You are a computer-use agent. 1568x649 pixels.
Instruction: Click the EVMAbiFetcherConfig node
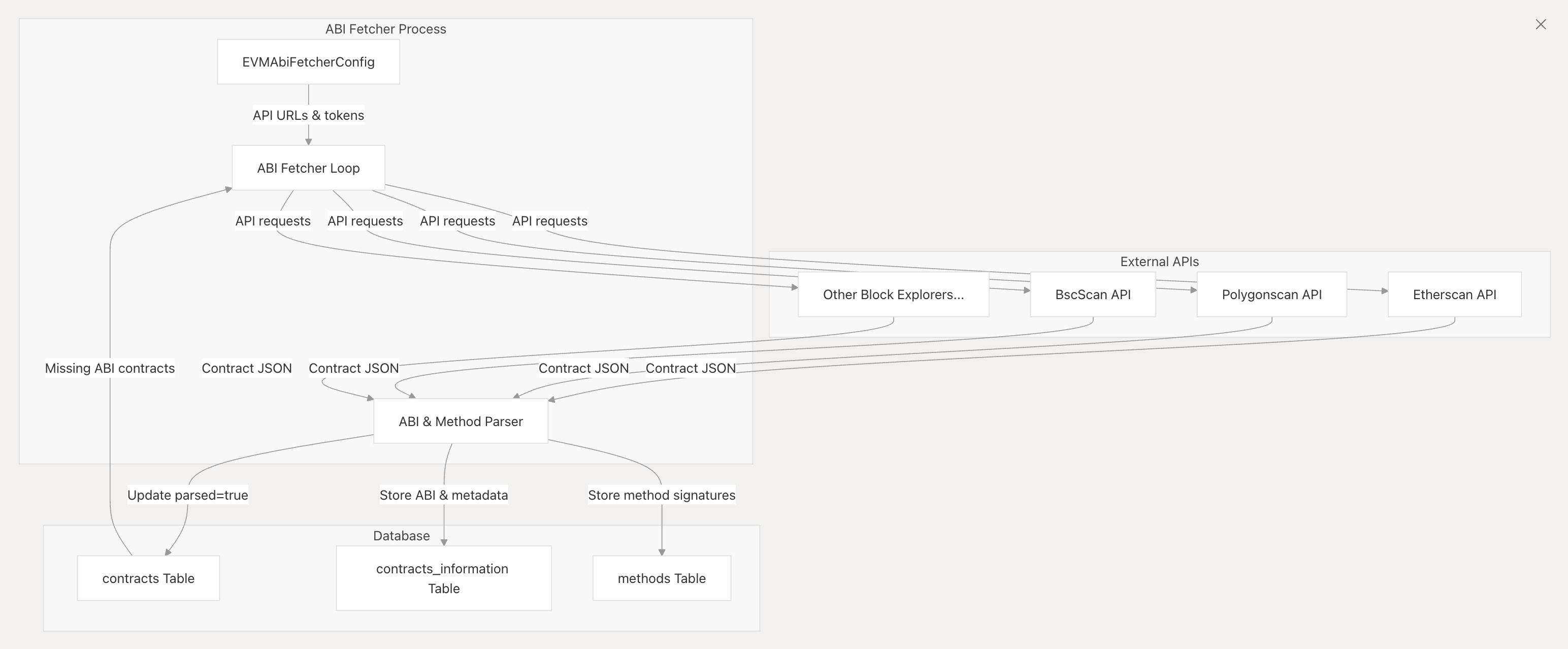pos(308,62)
